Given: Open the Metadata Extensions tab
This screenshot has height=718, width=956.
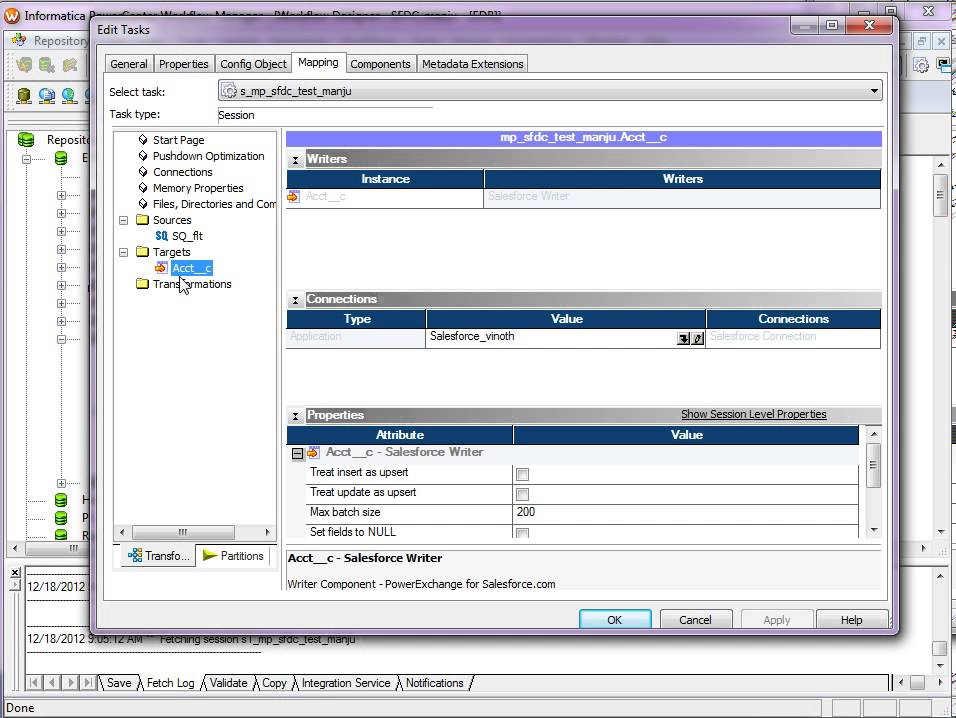Looking at the screenshot, I should pos(473,64).
